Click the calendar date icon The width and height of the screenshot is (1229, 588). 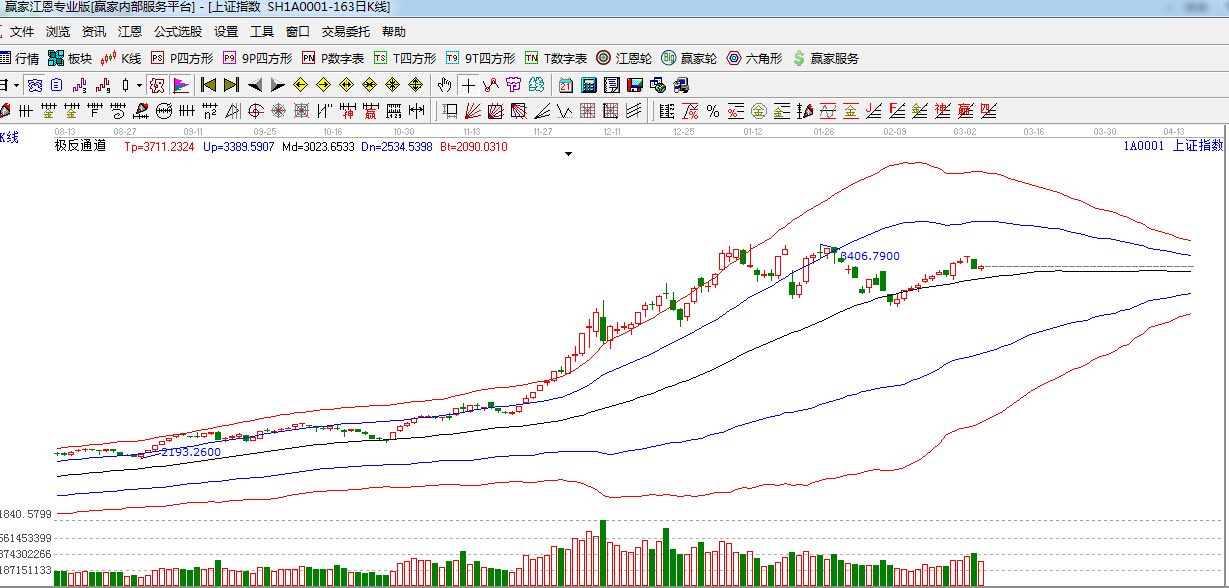(x=566, y=84)
